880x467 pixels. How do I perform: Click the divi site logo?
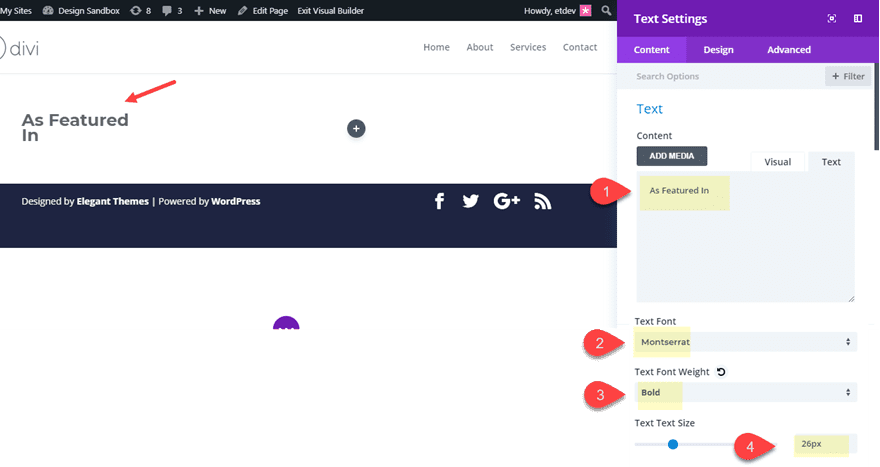19,48
